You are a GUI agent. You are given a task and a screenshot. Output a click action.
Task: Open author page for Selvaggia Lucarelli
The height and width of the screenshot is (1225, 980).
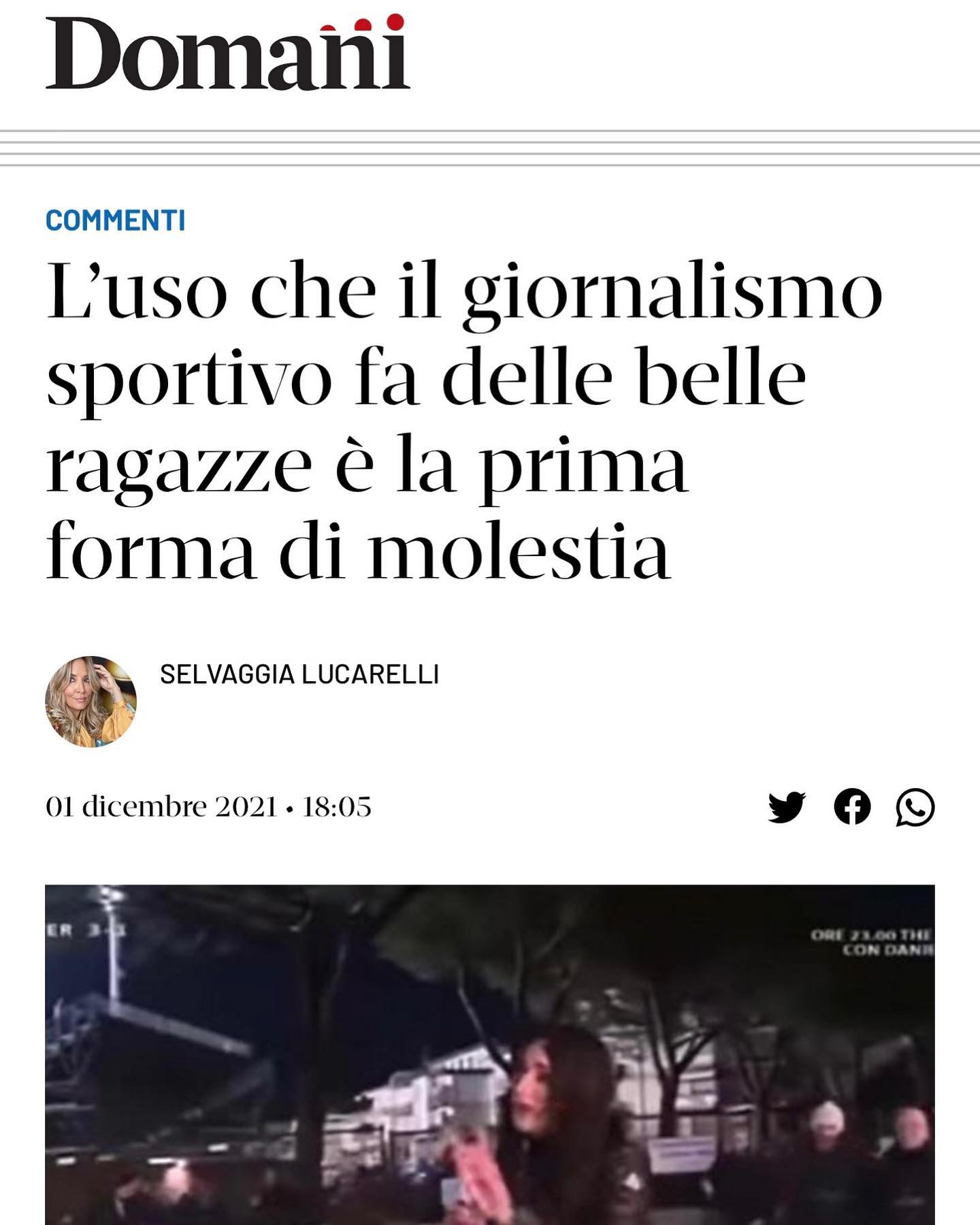[299, 674]
